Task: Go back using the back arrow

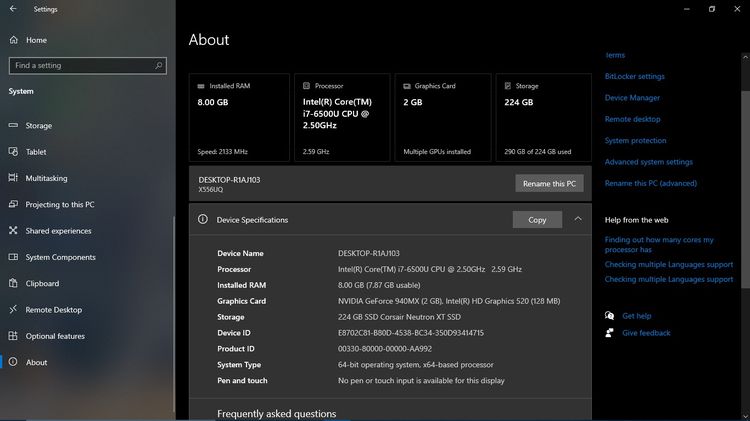Action: 13,9
